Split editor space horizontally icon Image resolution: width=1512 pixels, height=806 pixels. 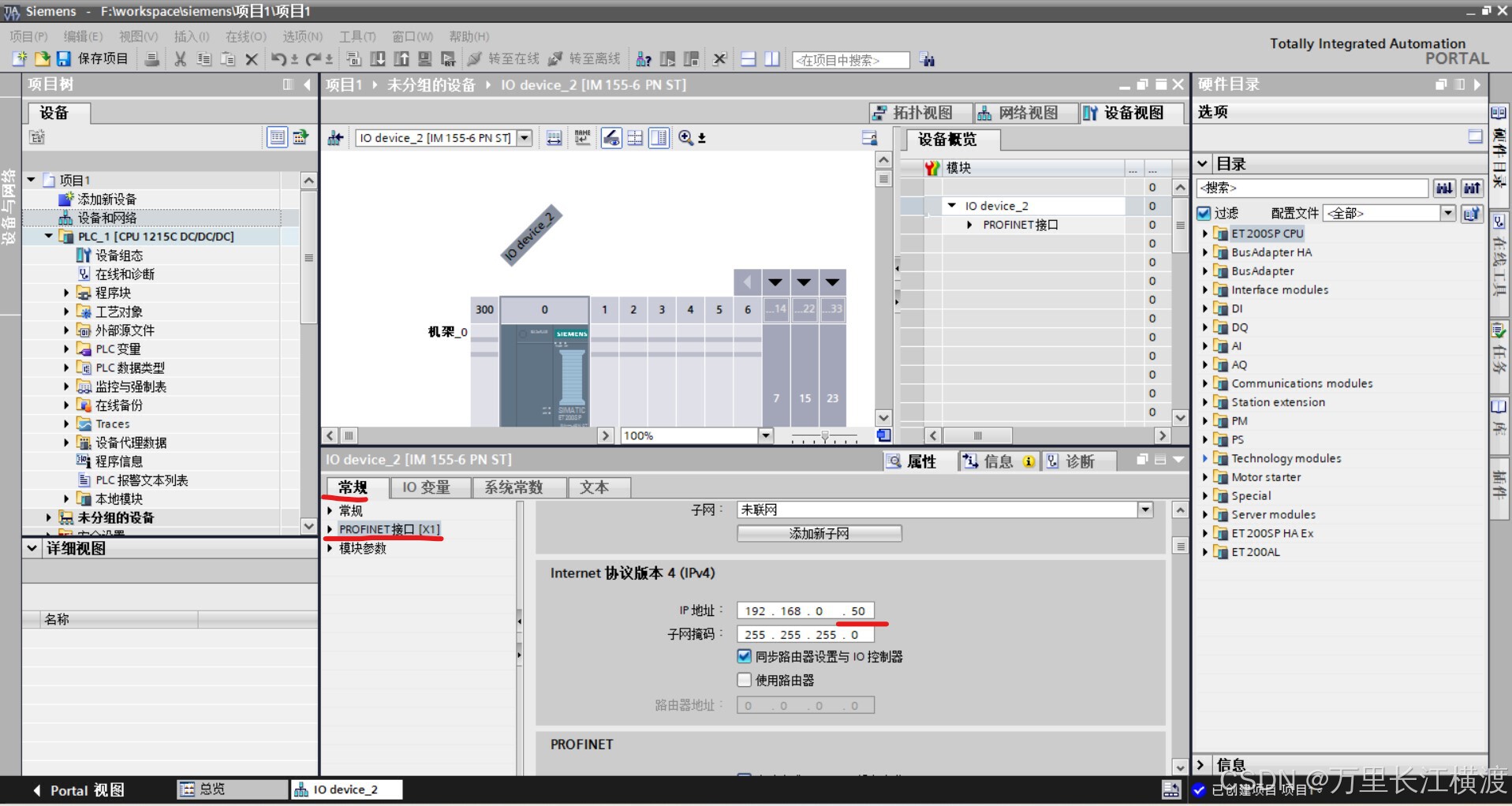point(749,59)
